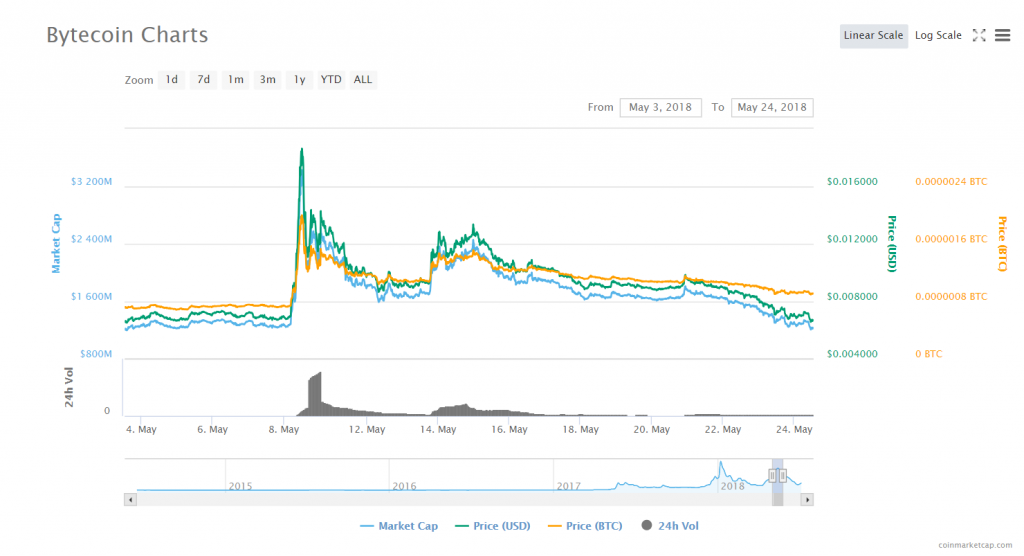
Task: Click the $0.016000 price axis label
Action: (x=852, y=182)
